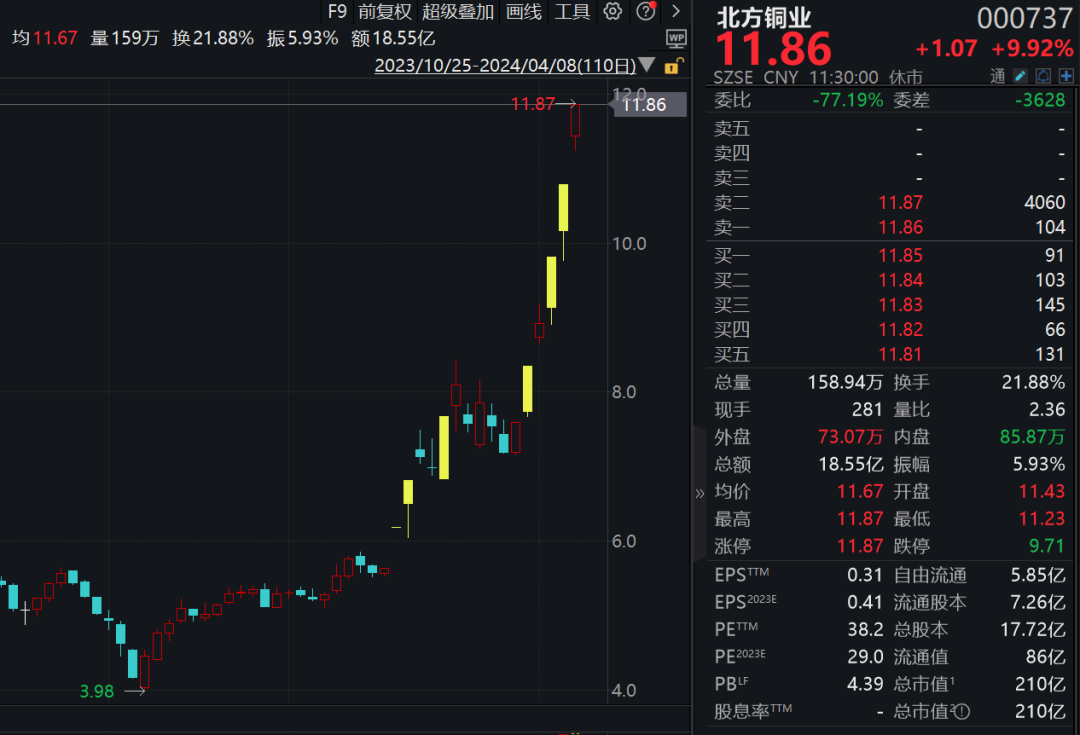Click stock name 北方铜业
The height and width of the screenshot is (735, 1080).
click(763, 17)
